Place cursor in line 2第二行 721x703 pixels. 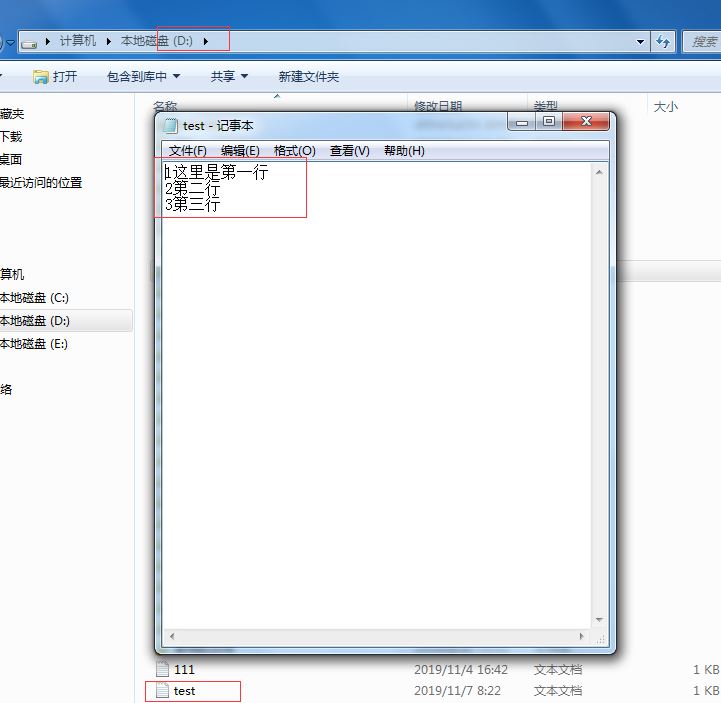tap(193, 188)
